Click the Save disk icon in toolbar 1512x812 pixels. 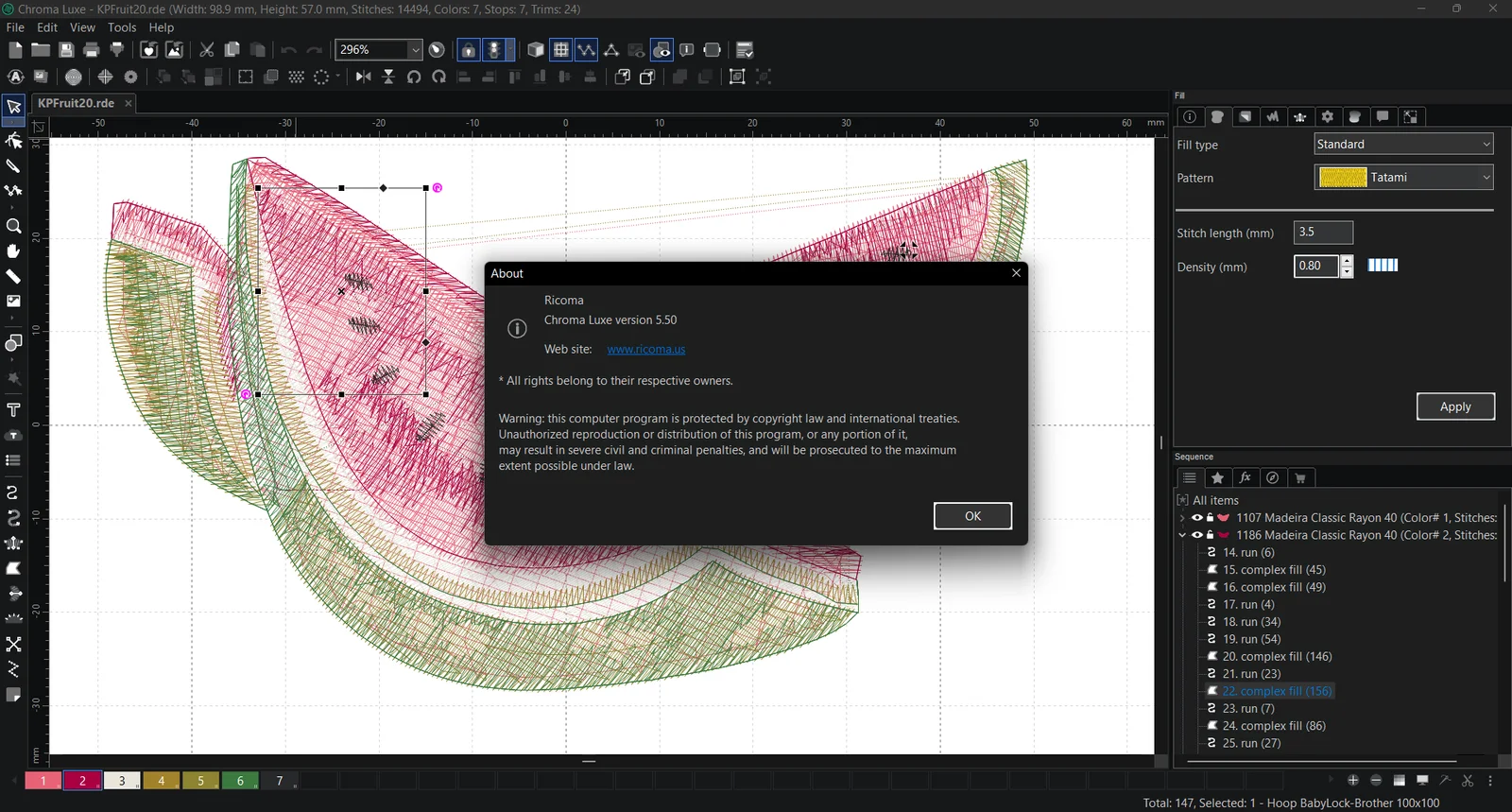[66, 50]
